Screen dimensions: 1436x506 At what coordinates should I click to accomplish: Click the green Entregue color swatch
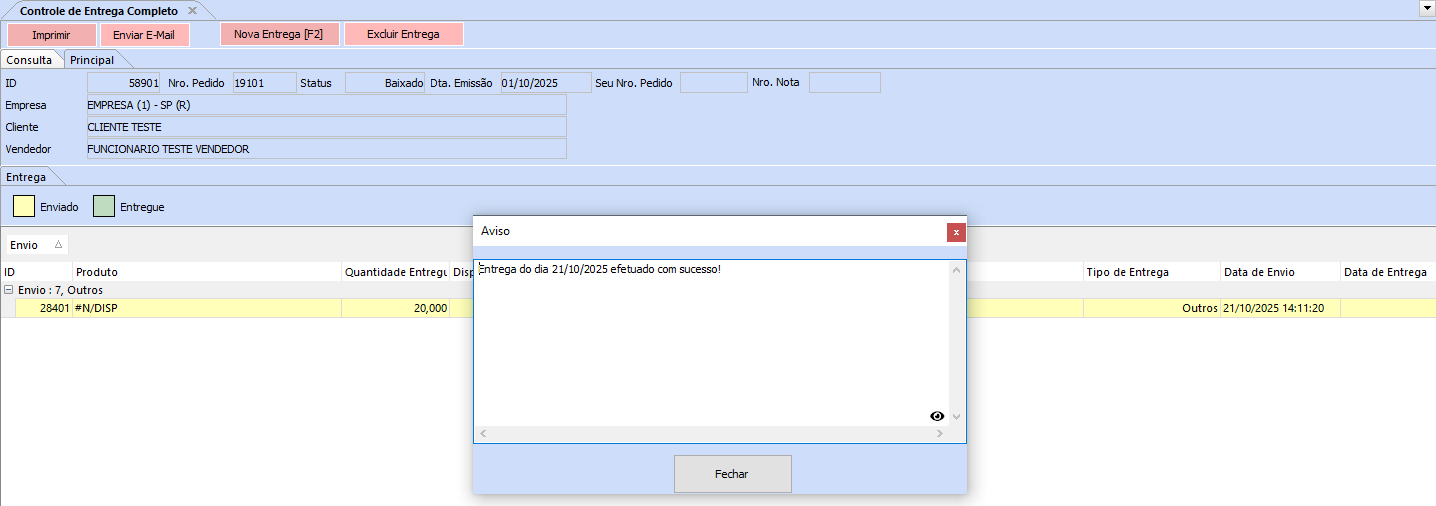104,207
